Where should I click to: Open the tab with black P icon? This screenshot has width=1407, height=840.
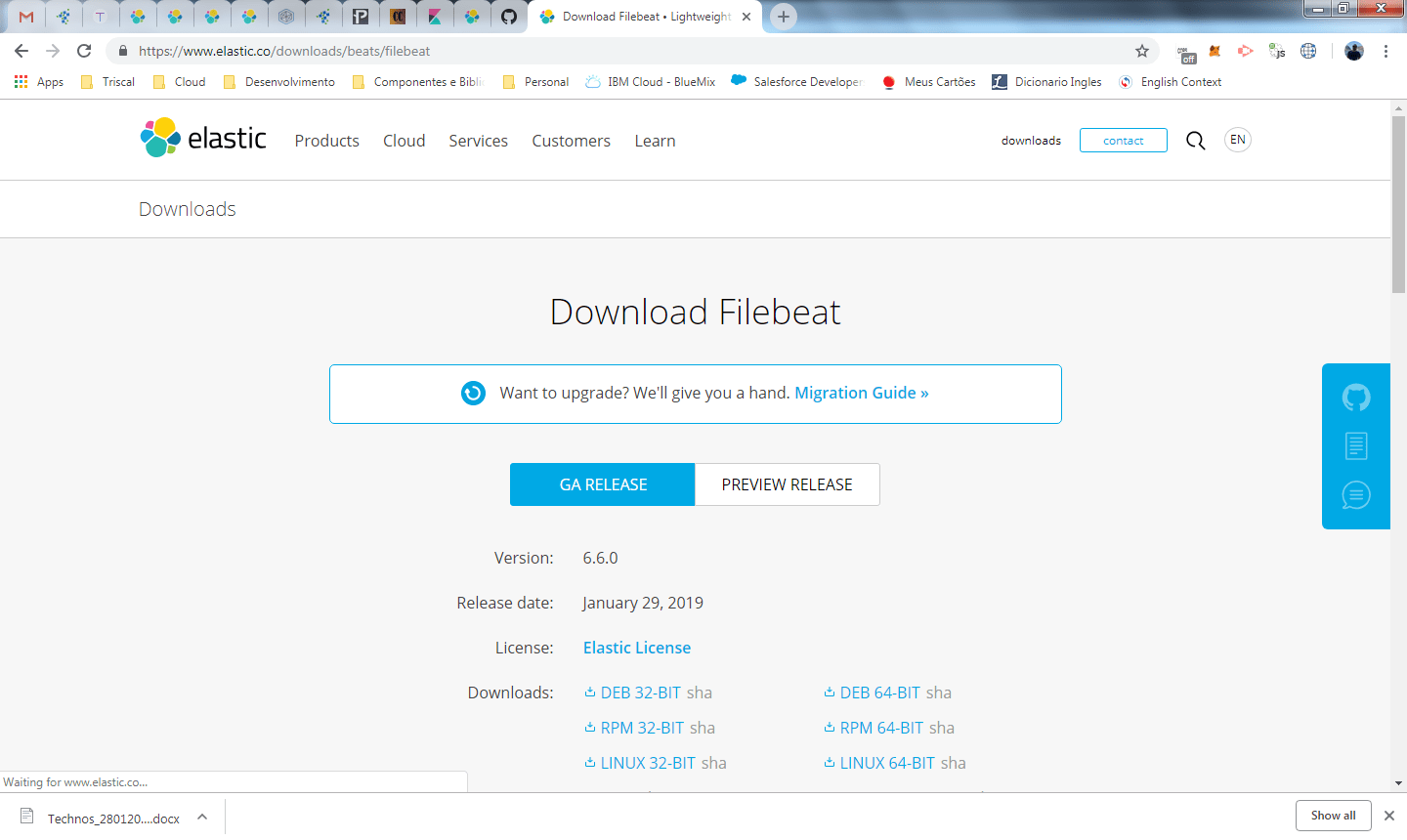click(361, 17)
